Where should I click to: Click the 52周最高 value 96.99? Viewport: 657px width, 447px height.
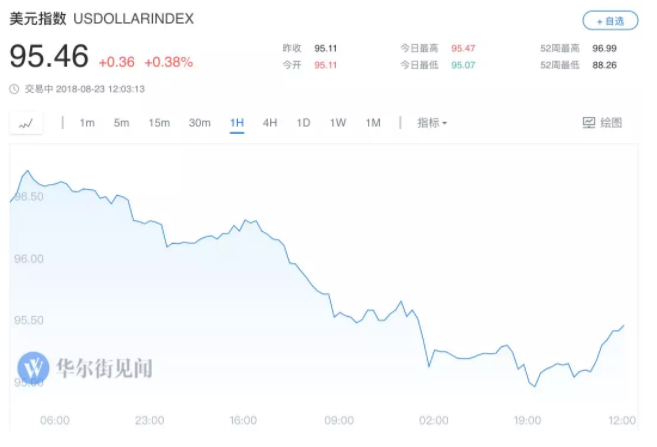click(604, 48)
